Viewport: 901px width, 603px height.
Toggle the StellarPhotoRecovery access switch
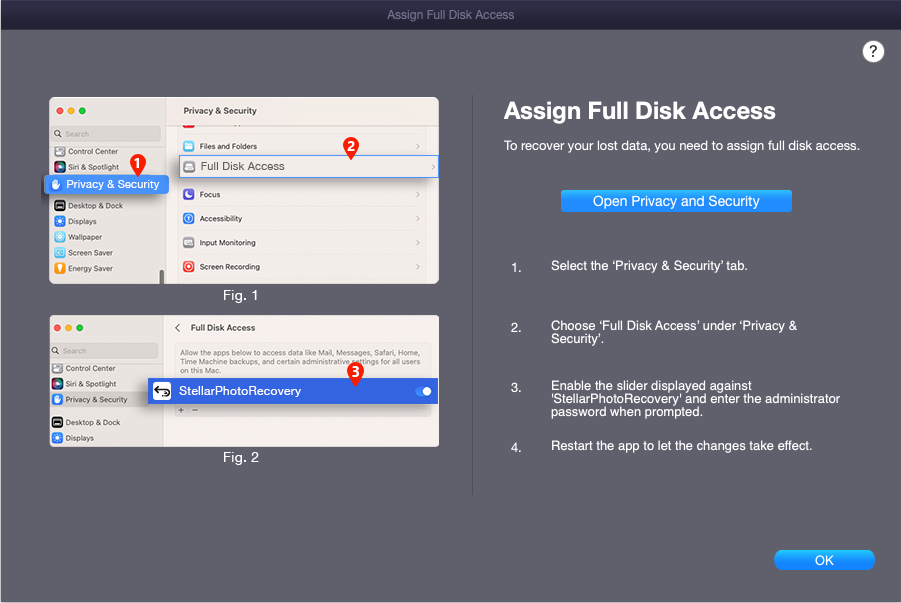pyautogui.click(x=423, y=391)
